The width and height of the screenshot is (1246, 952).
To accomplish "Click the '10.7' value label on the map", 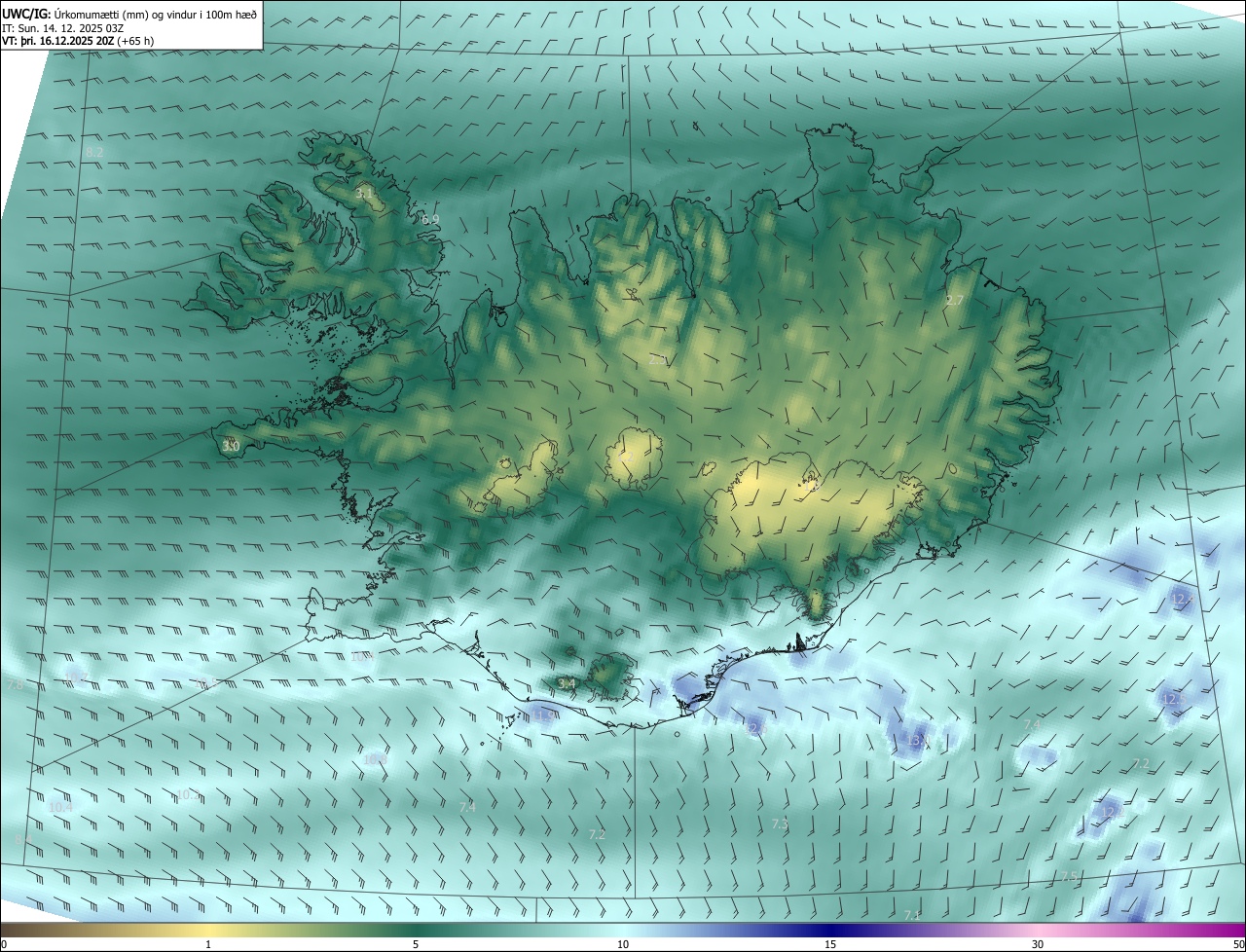I will click(x=78, y=677).
